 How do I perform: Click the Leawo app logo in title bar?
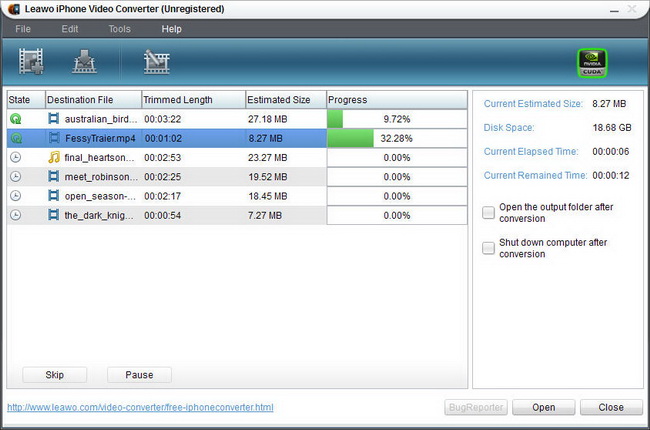point(14,9)
